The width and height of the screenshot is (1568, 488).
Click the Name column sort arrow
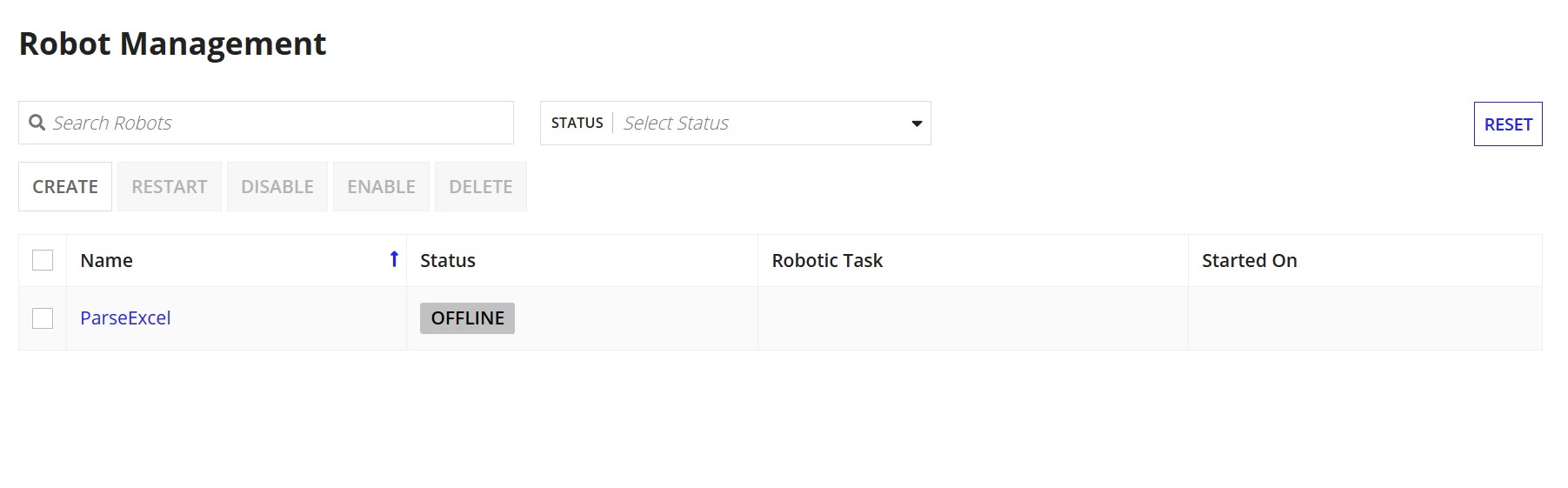click(394, 259)
